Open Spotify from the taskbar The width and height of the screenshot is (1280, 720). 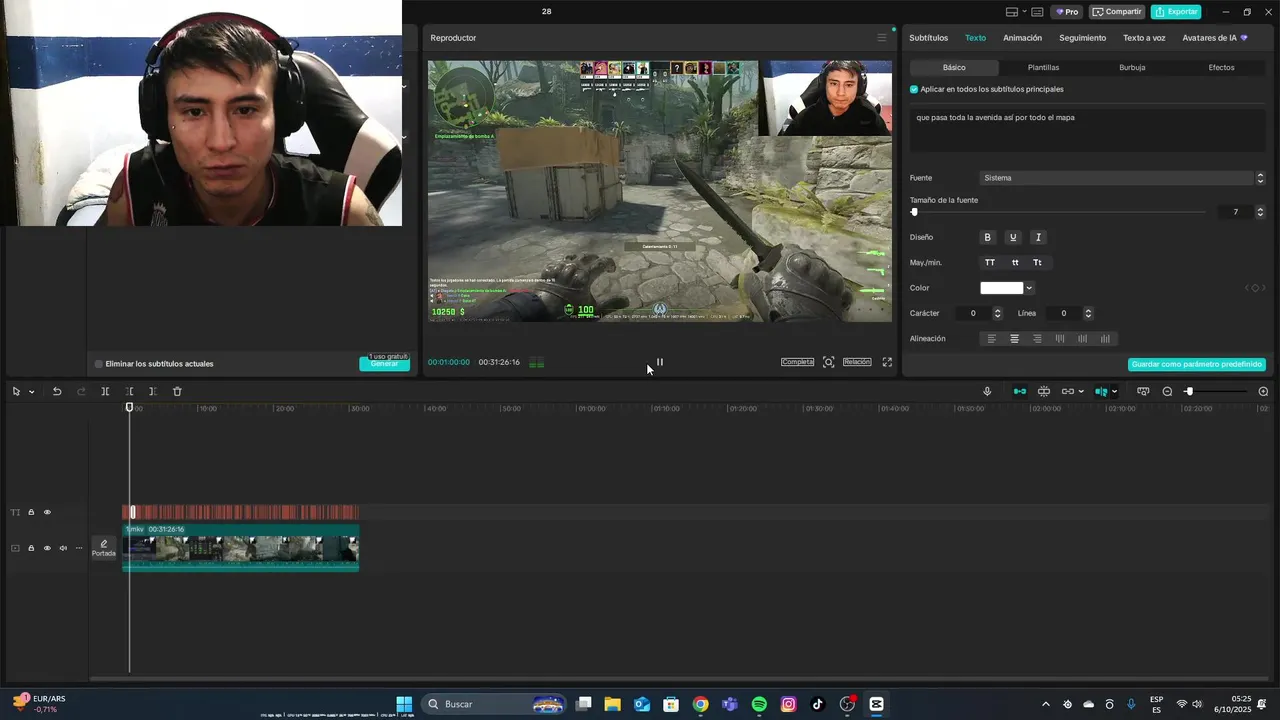(x=759, y=704)
